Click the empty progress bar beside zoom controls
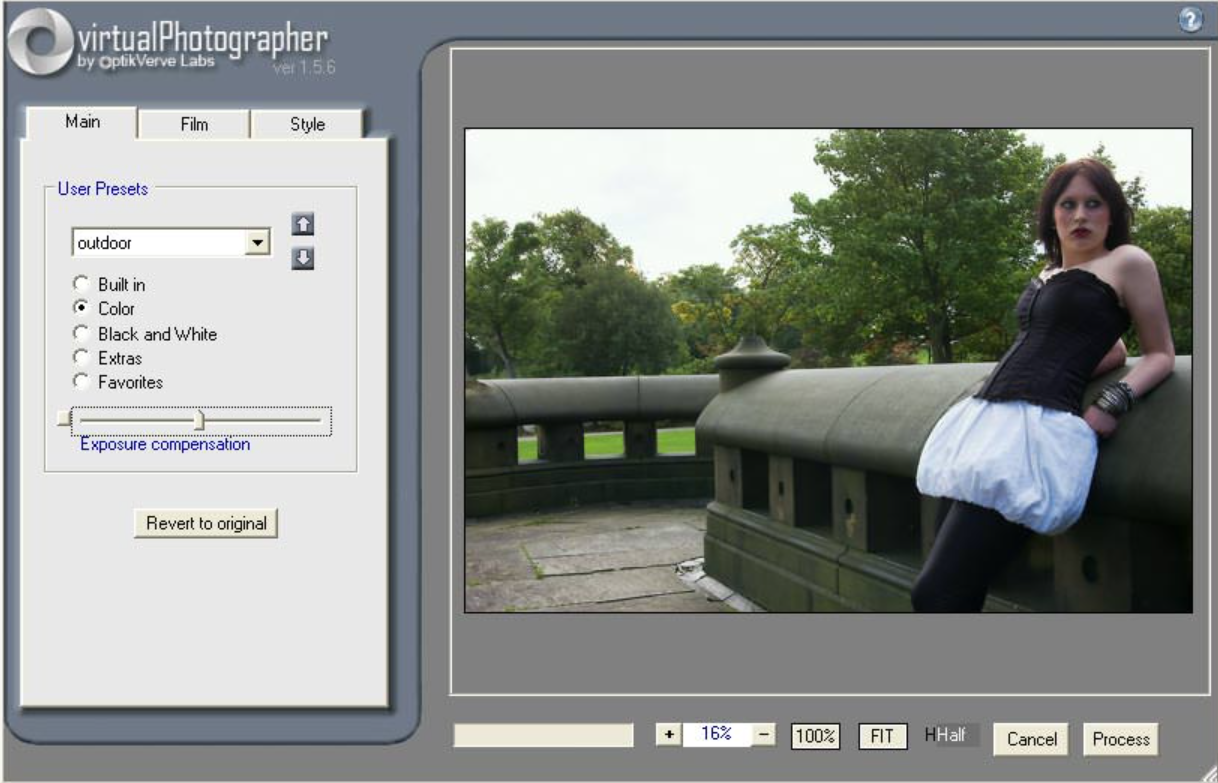 pyautogui.click(x=543, y=735)
